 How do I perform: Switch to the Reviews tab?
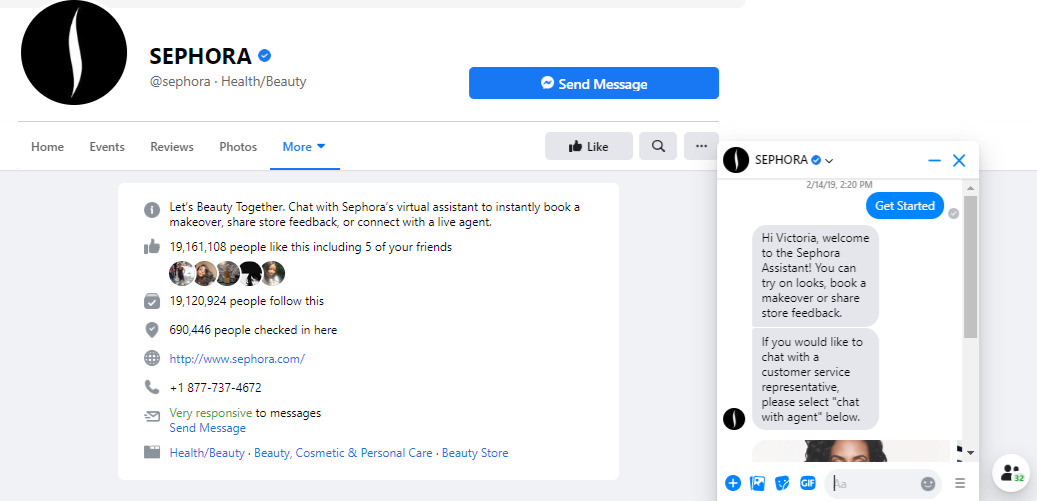point(172,147)
